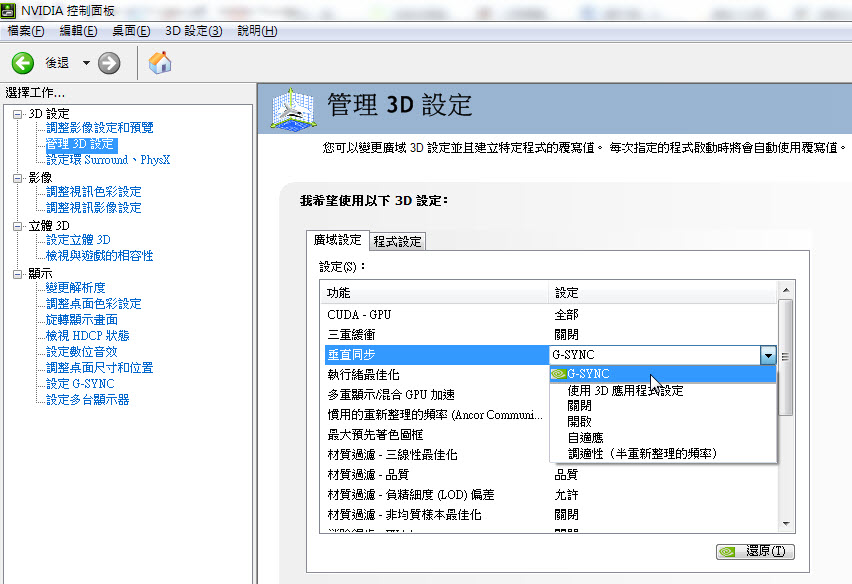Click the Home house icon
The height and width of the screenshot is (584, 852).
click(159, 63)
